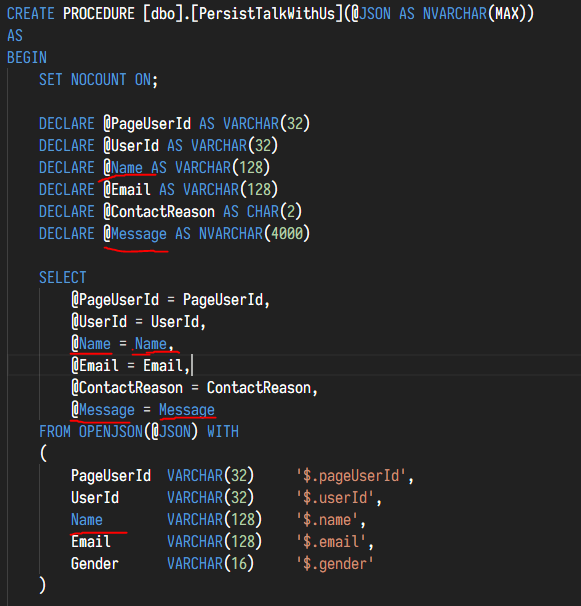Place cursor on BEGIN keyword

[x=27, y=58]
